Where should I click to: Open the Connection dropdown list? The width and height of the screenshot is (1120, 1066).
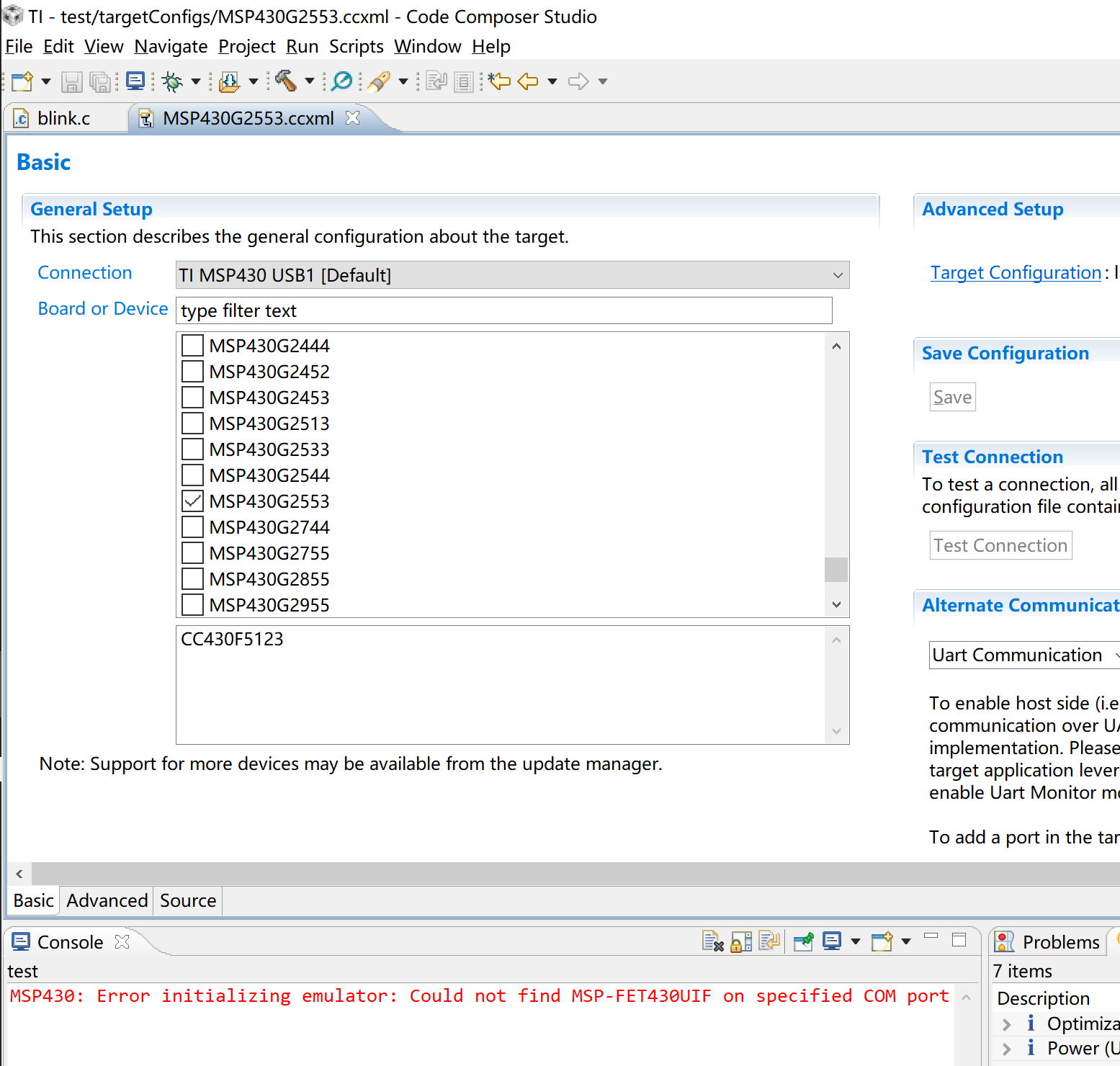point(512,275)
